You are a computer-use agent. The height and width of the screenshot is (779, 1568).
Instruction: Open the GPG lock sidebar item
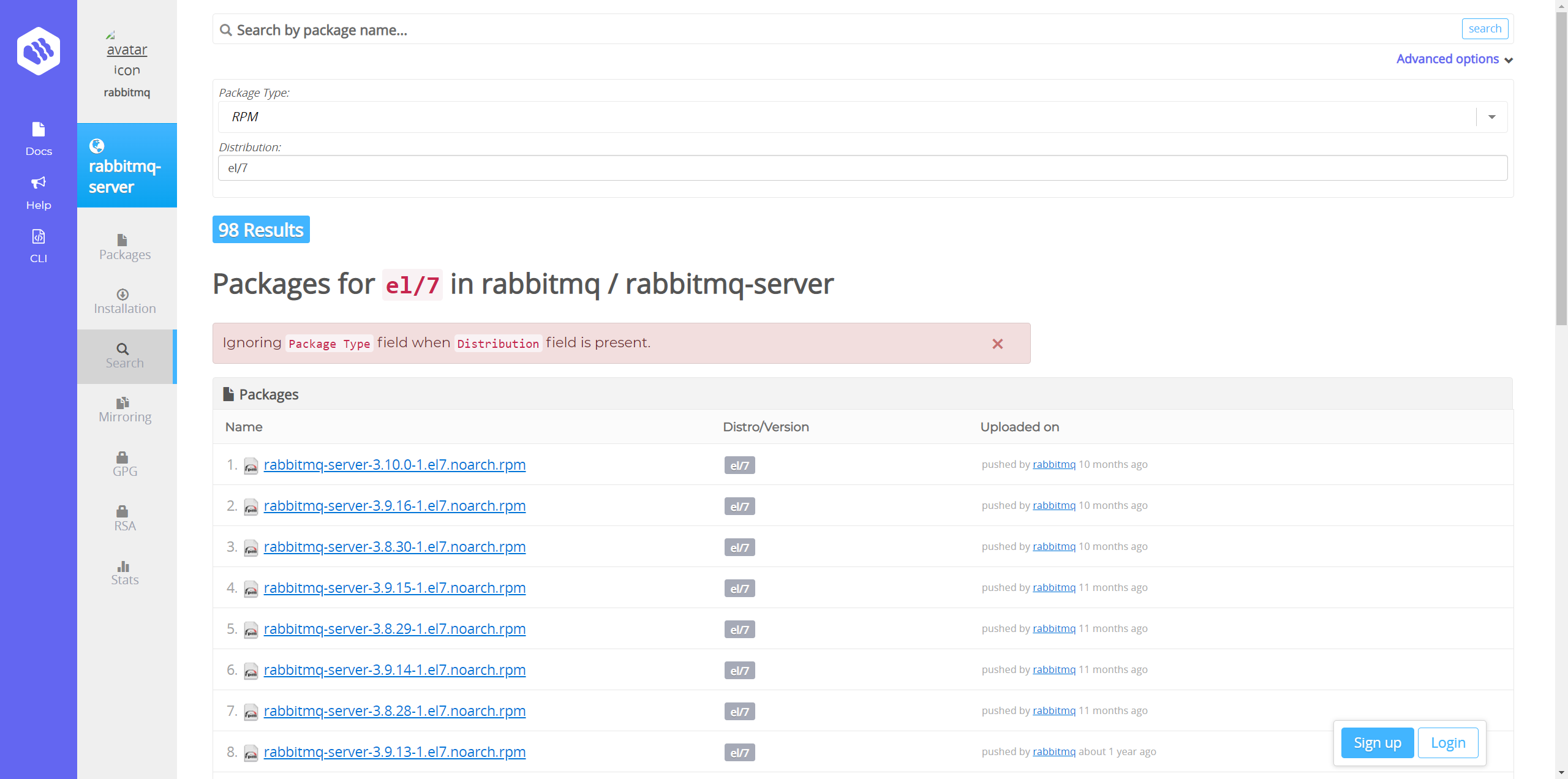(x=125, y=464)
